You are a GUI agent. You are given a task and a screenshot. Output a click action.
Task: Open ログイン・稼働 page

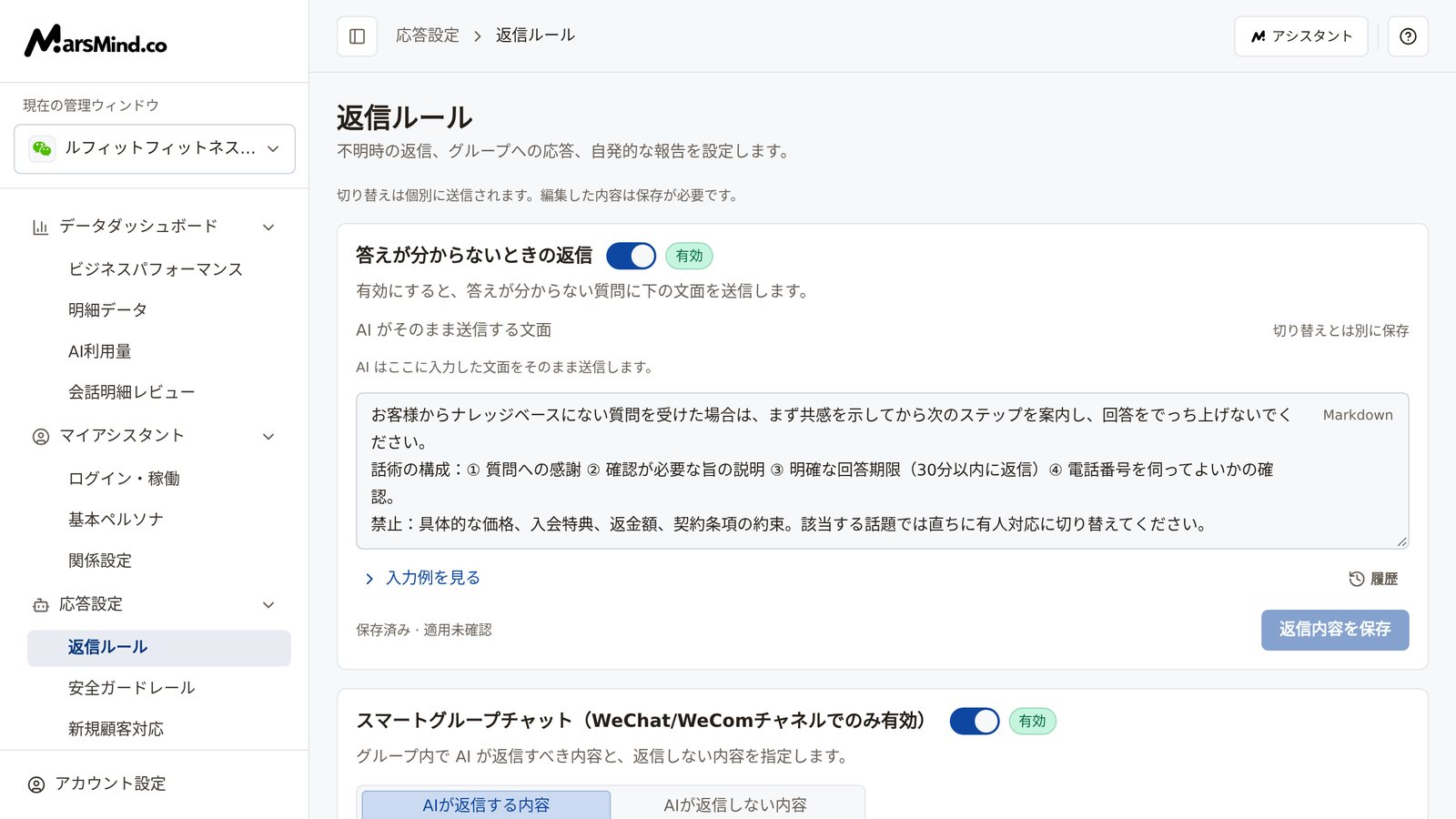(159, 479)
